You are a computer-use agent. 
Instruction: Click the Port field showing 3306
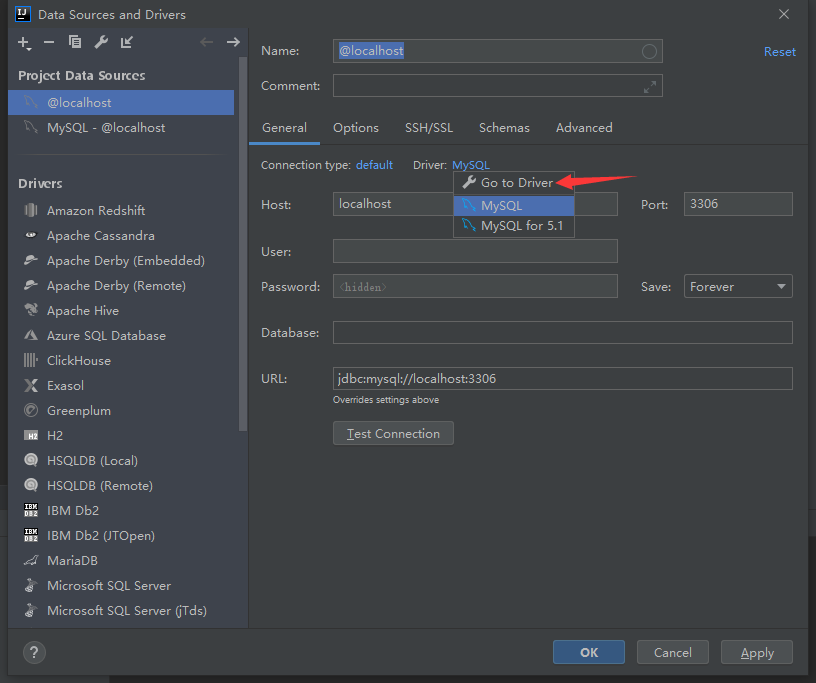(x=738, y=204)
